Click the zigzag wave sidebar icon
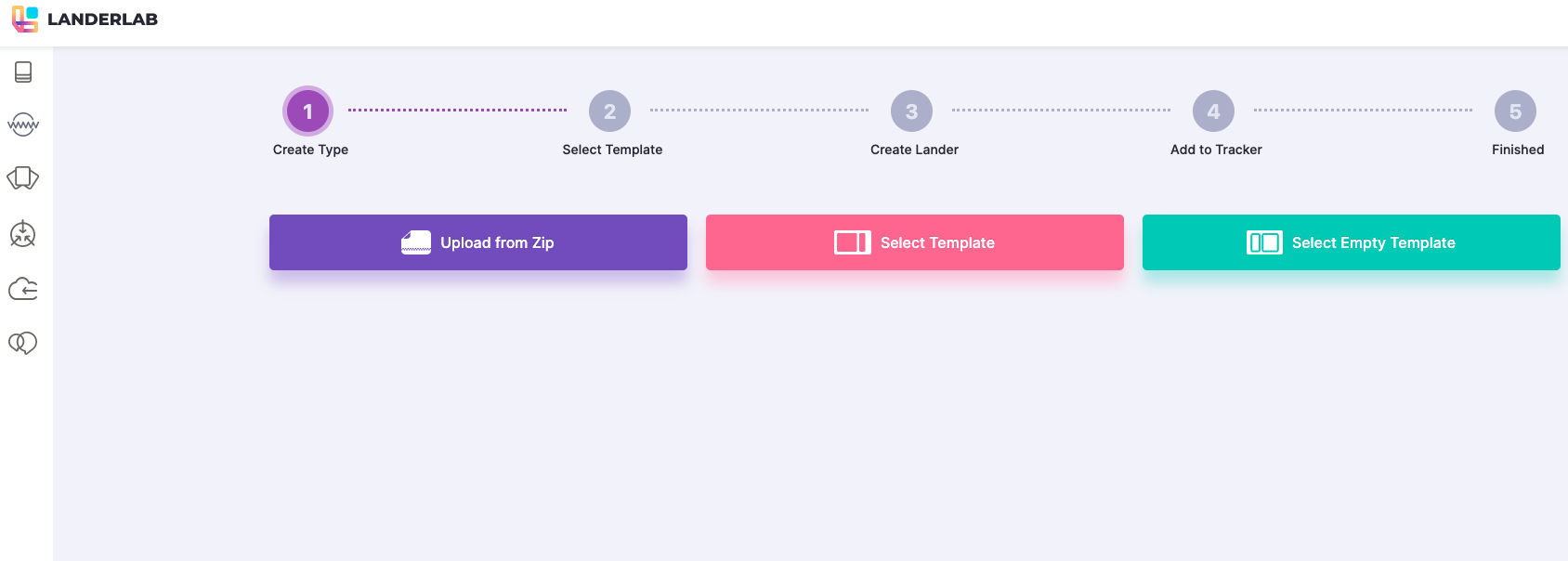The width and height of the screenshot is (1568, 561). [x=23, y=124]
